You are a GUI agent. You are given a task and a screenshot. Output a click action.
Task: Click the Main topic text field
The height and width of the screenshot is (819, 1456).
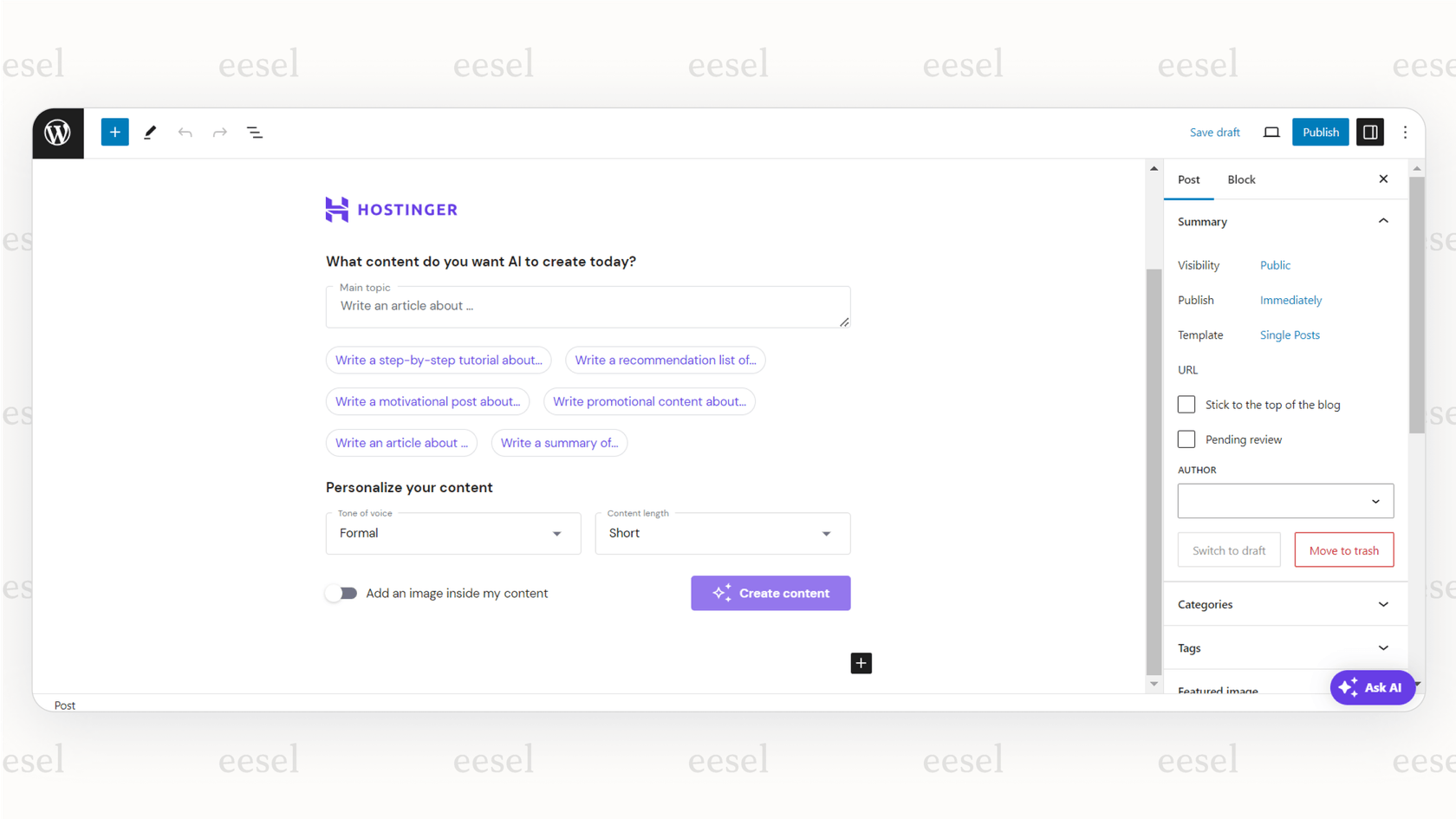[x=588, y=307]
